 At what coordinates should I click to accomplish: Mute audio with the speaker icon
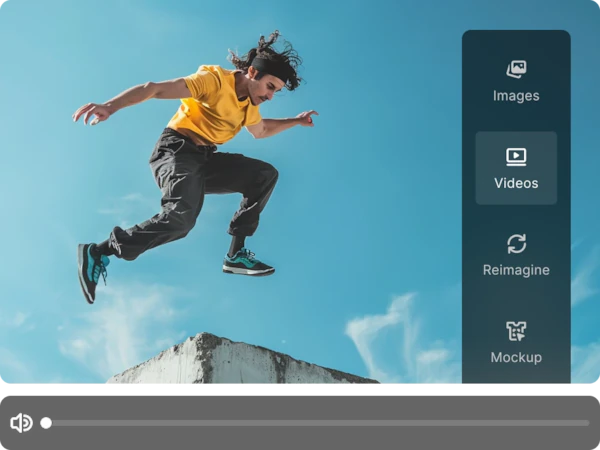pyautogui.click(x=21, y=423)
